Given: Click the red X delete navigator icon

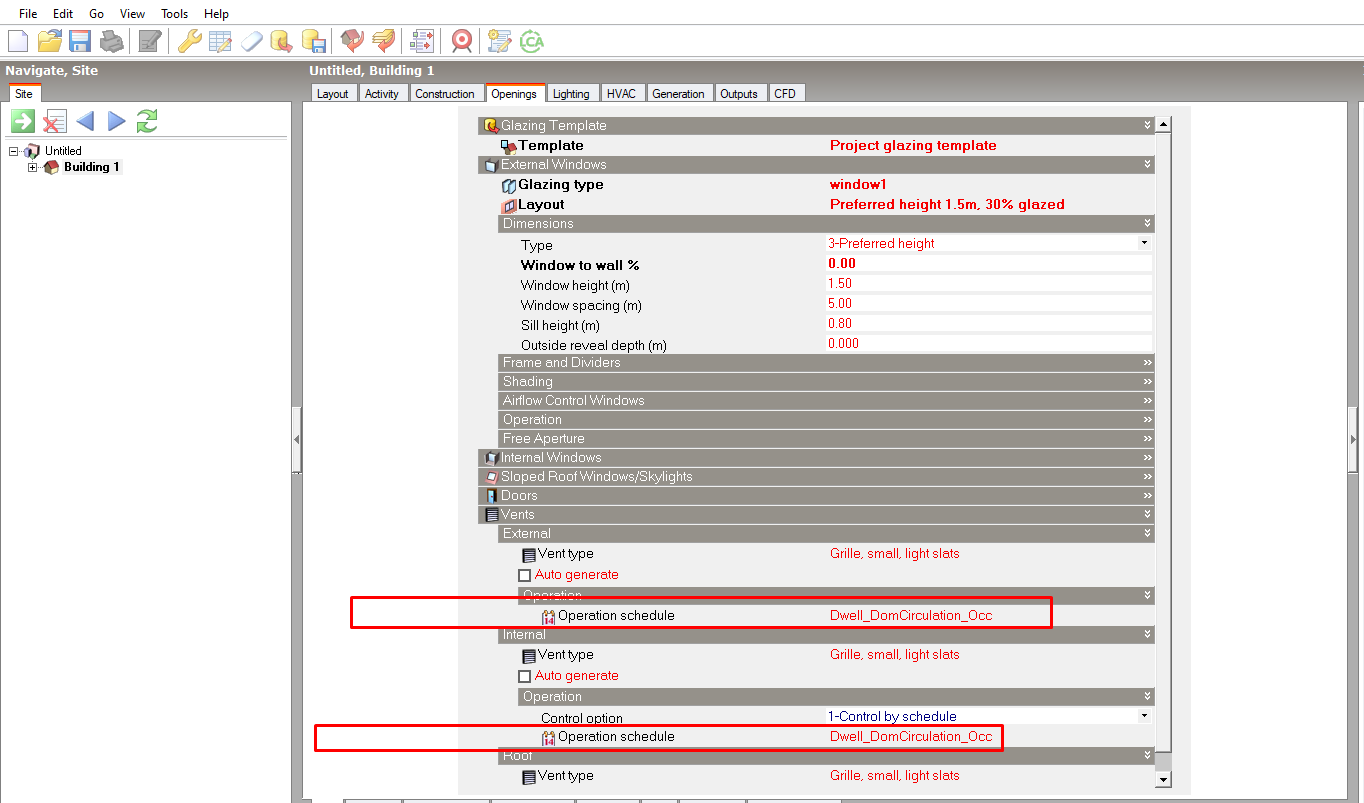Looking at the screenshot, I should pyautogui.click(x=54, y=121).
